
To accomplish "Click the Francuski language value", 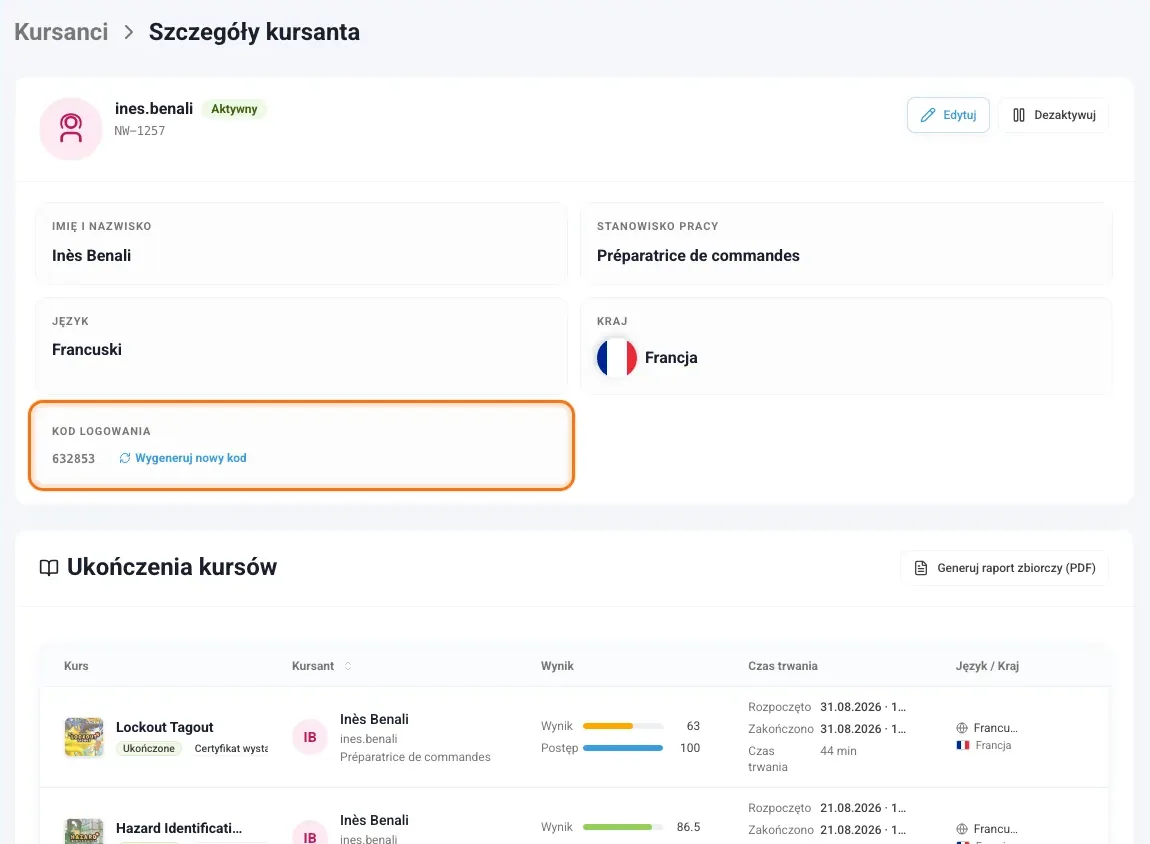I will click(x=87, y=350).
